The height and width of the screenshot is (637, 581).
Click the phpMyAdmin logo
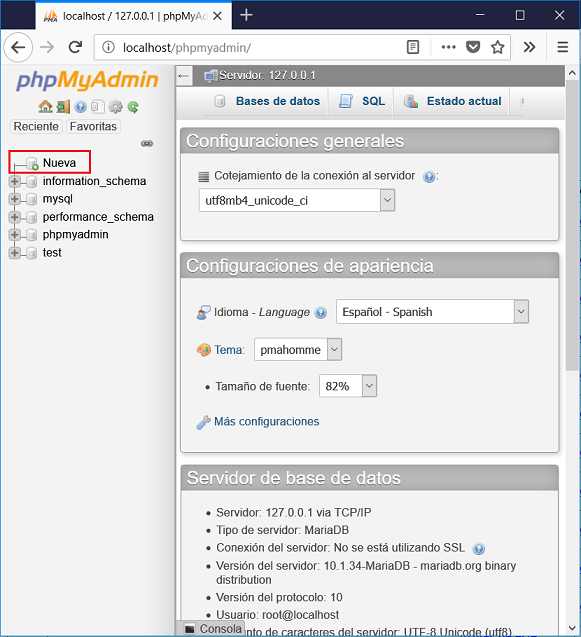coord(87,80)
